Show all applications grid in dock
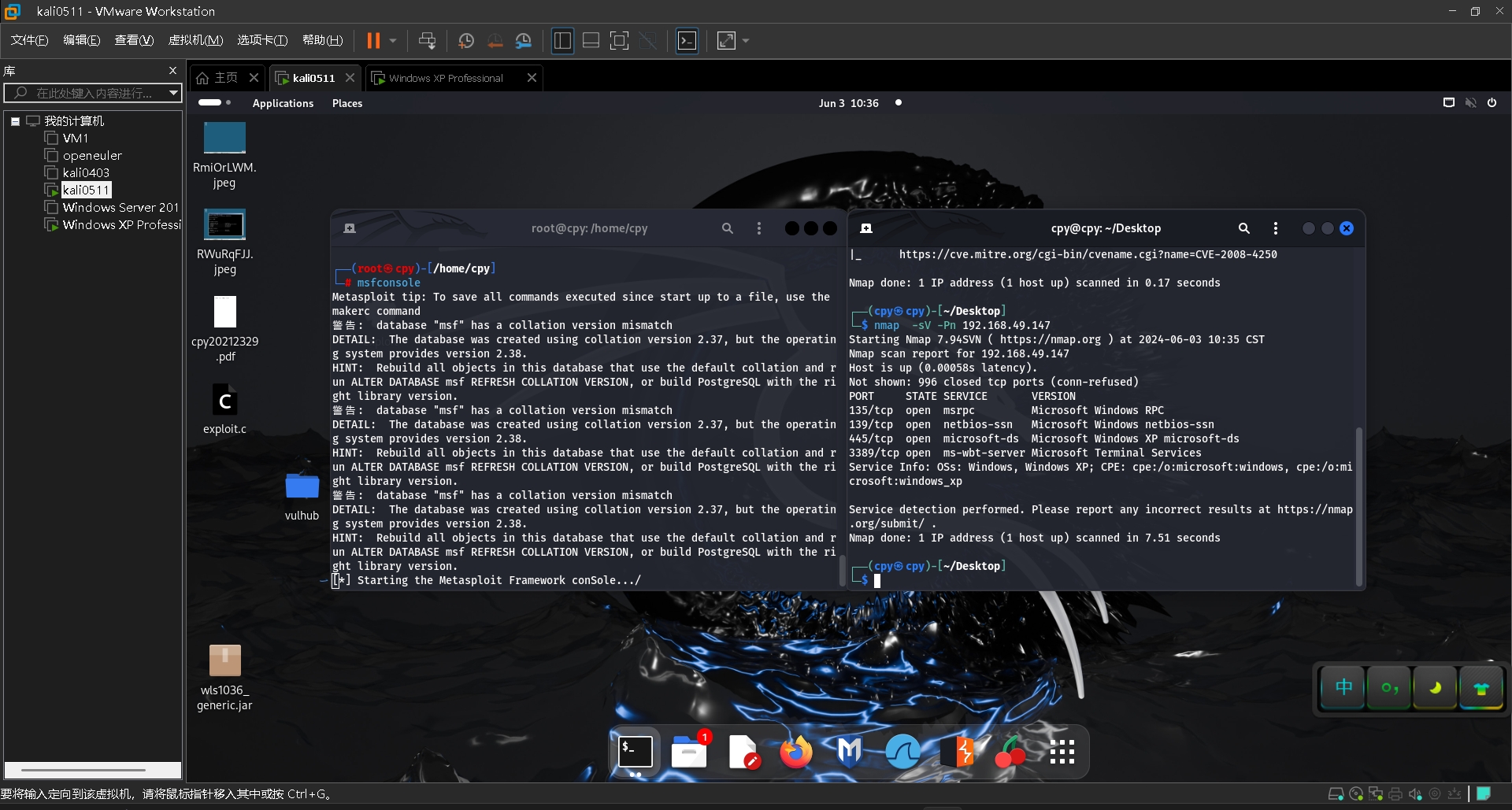Viewport: 1512px width, 810px height. click(1062, 752)
